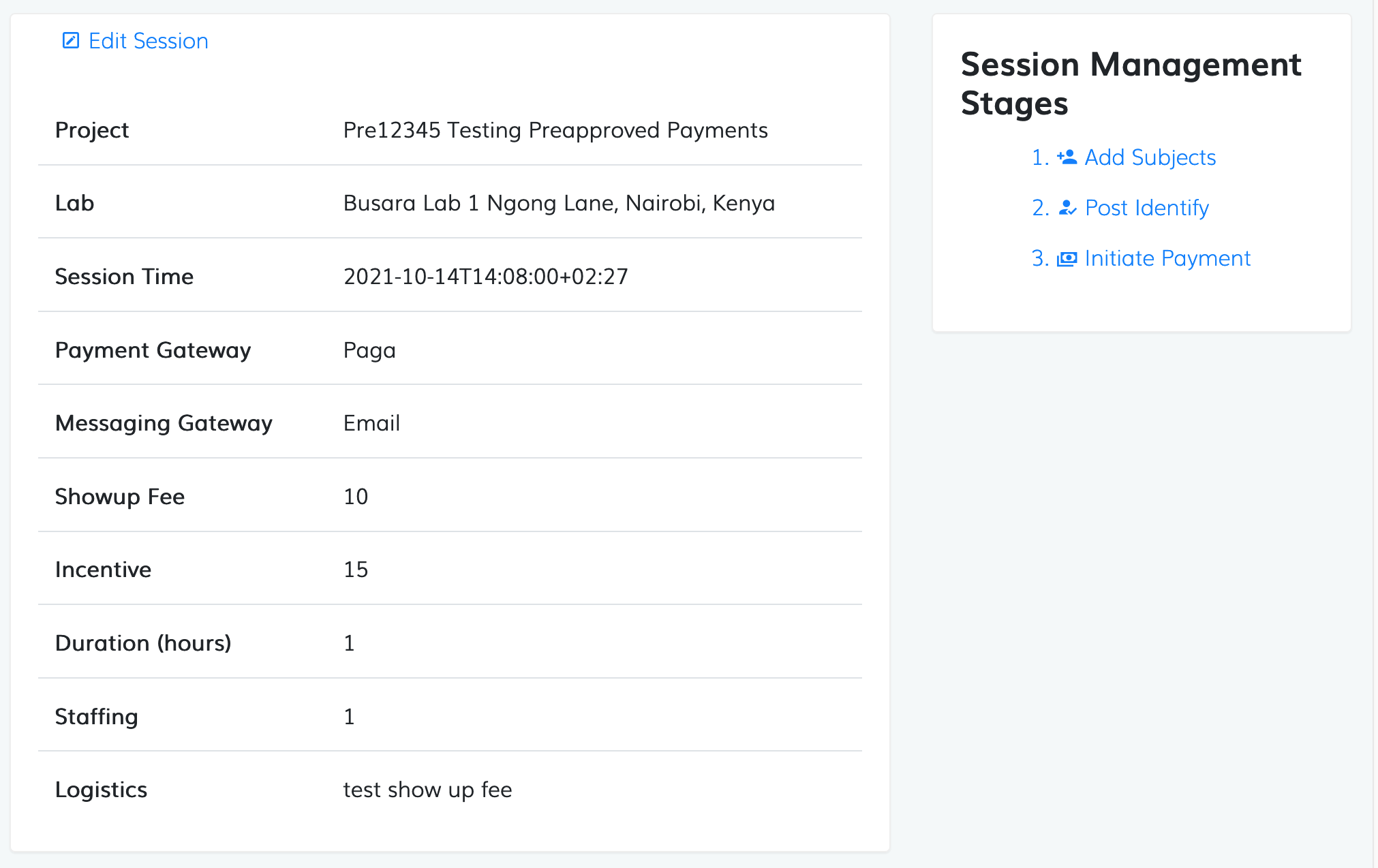Select the Add Subjects person-plus icon

[1066, 157]
